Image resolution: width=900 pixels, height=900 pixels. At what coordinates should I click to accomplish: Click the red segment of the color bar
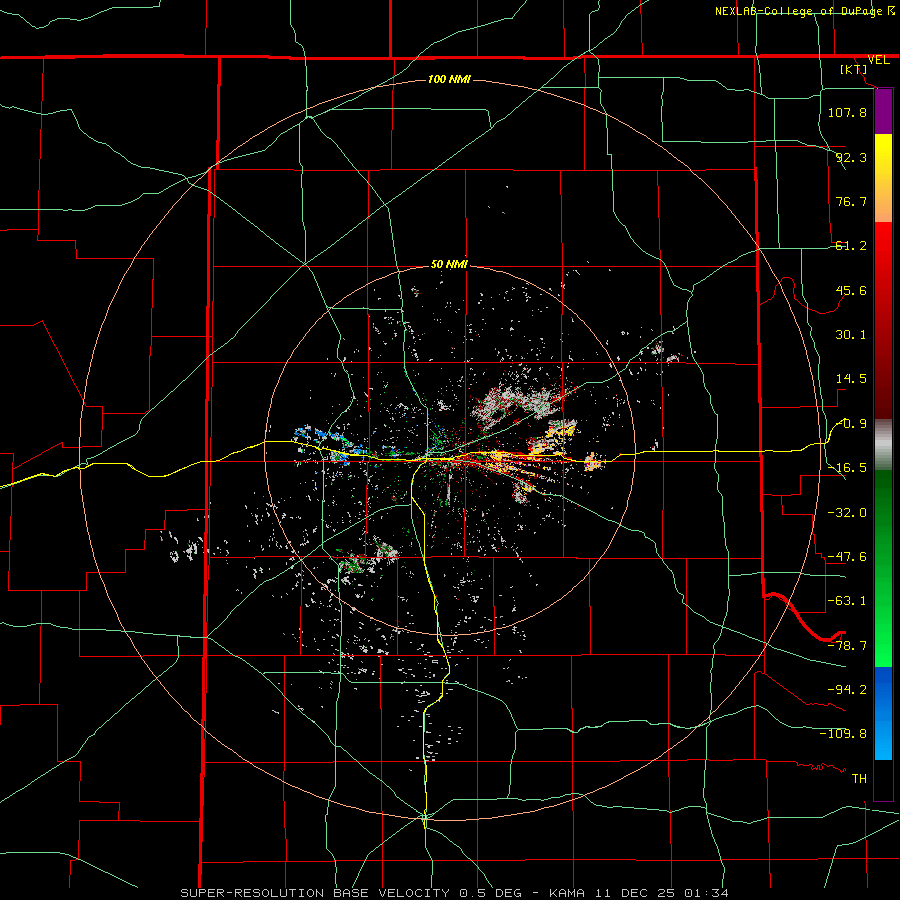(883, 320)
